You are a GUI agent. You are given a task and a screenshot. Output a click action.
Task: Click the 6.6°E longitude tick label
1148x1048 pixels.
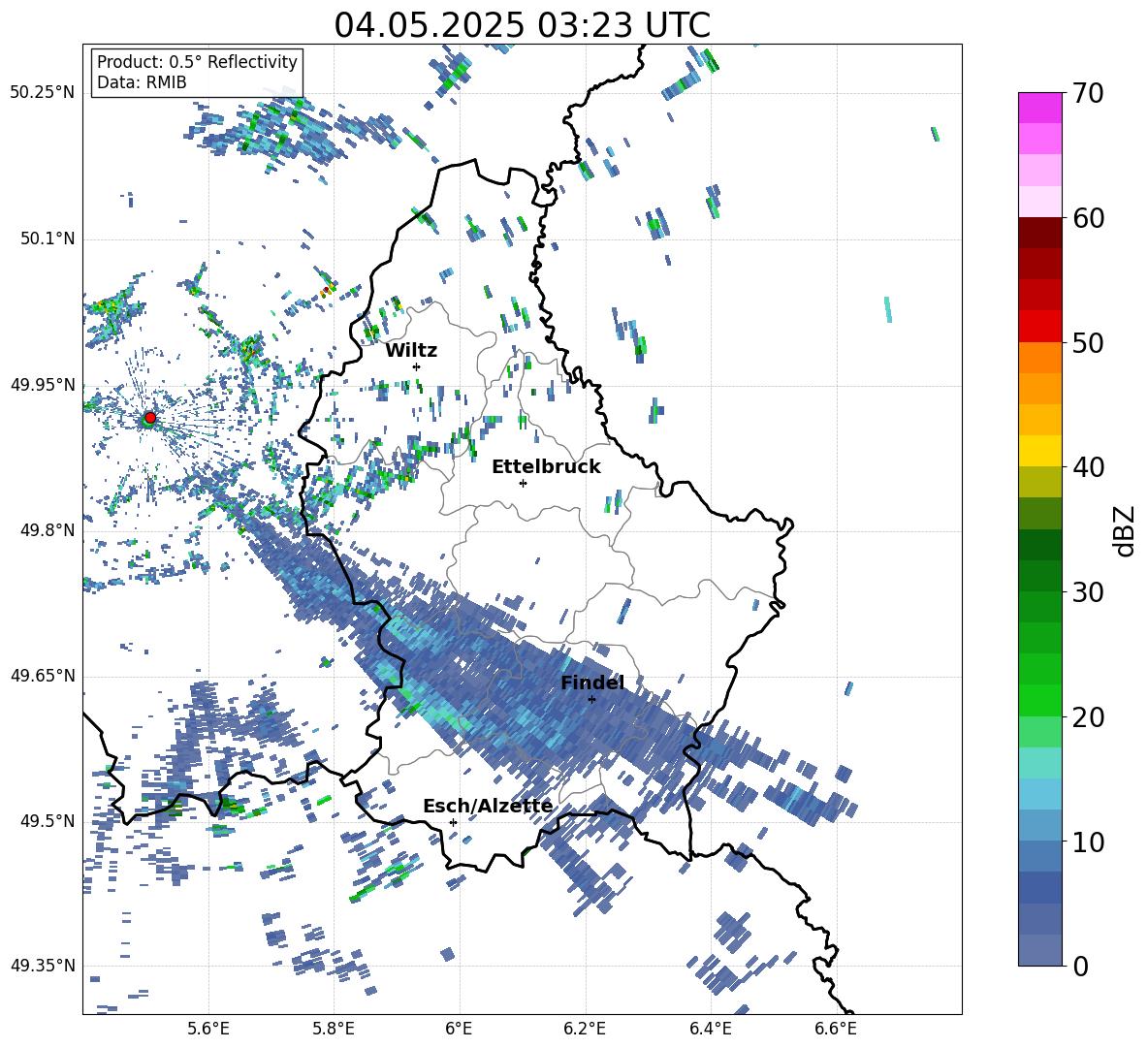click(x=836, y=1029)
